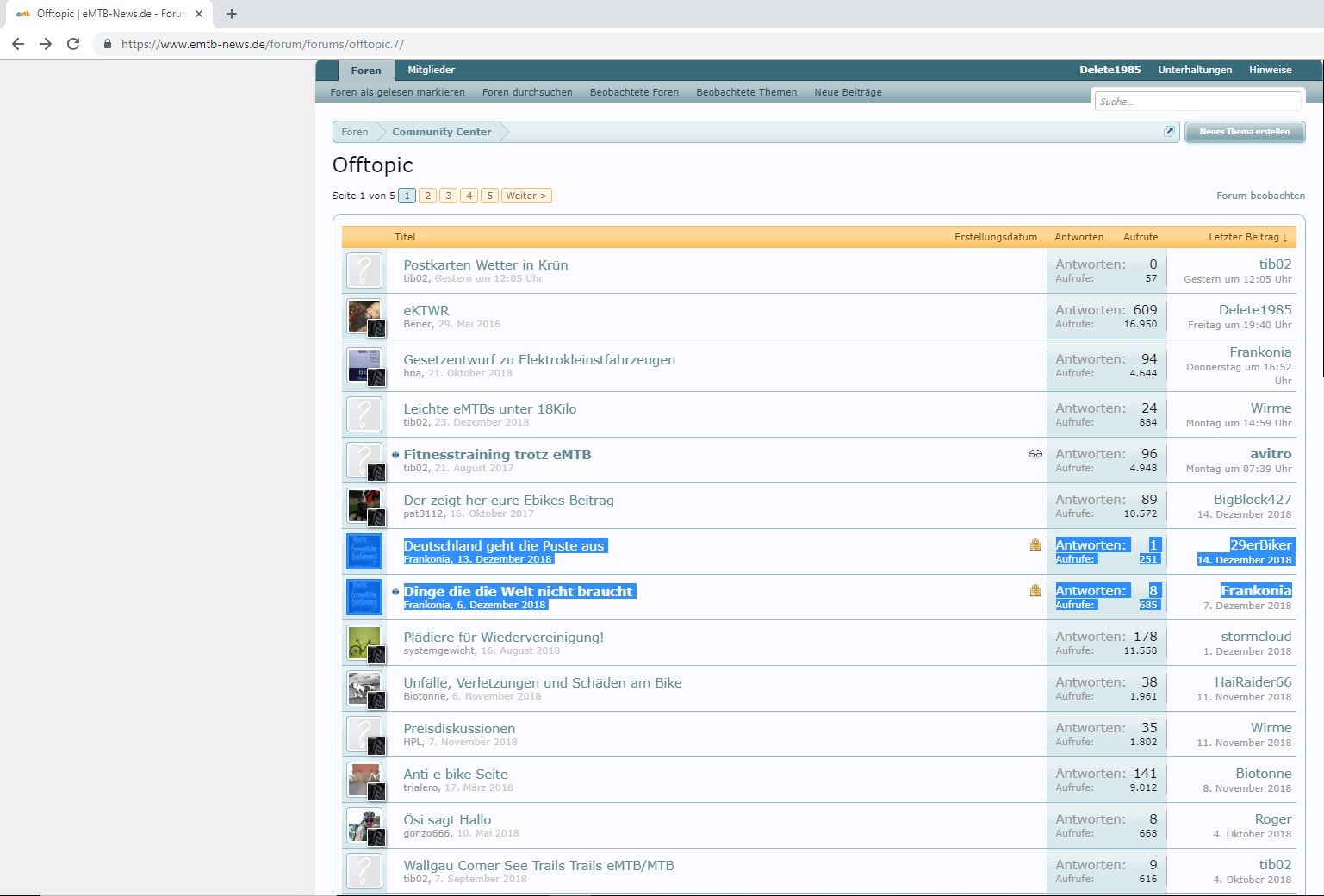Open Neue Beiträge in the sub menu
Image resolution: width=1324 pixels, height=896 pixels.
point(848,92)
